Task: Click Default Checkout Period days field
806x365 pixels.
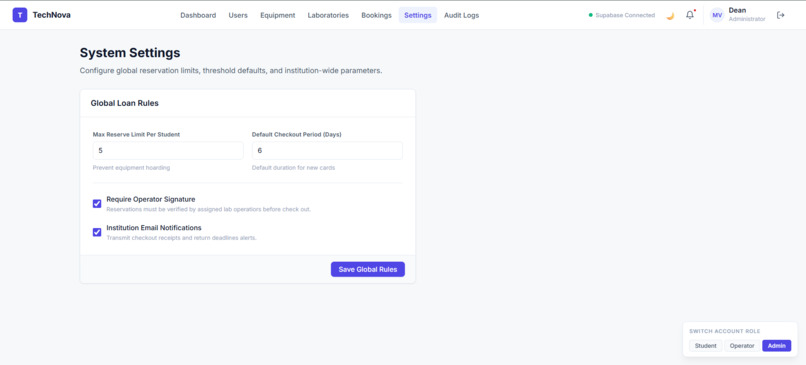Action: [327, 151]
